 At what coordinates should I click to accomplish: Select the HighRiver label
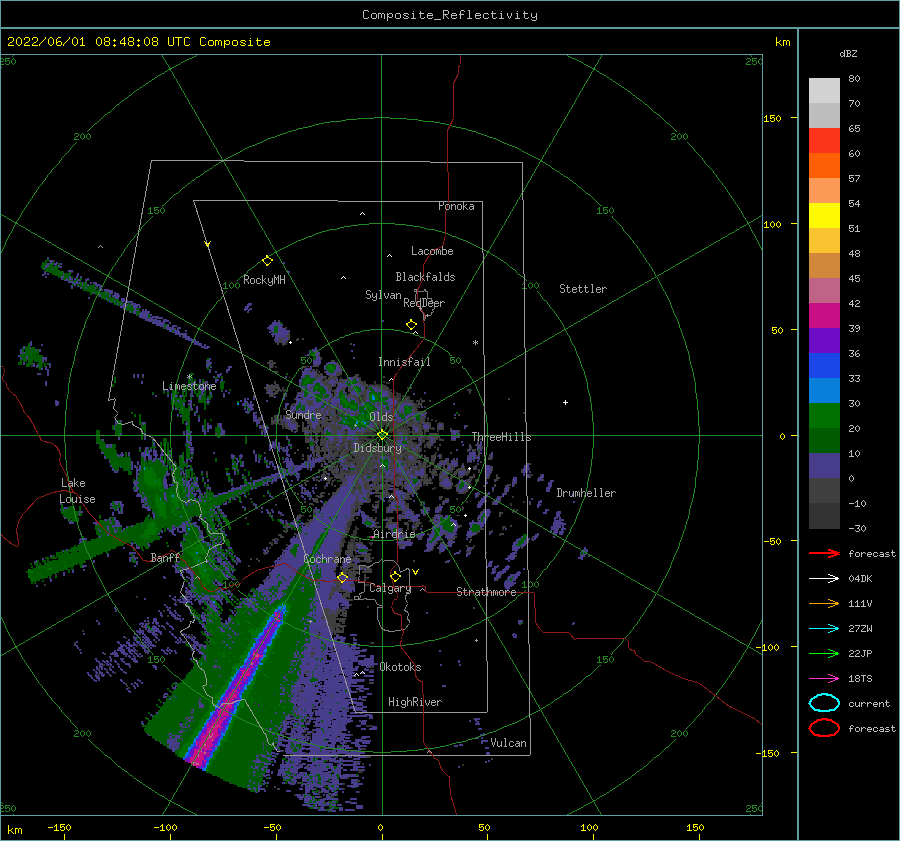click(415, 702)
